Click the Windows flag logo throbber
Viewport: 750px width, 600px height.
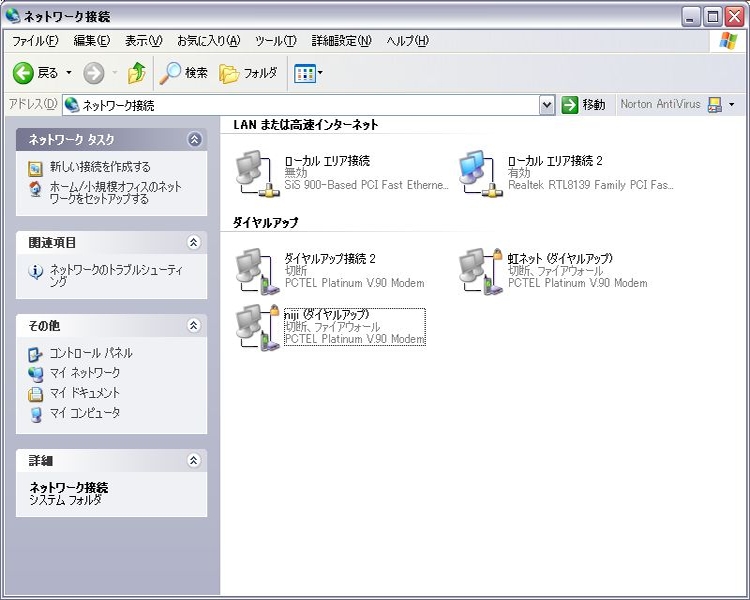[728, 41]
